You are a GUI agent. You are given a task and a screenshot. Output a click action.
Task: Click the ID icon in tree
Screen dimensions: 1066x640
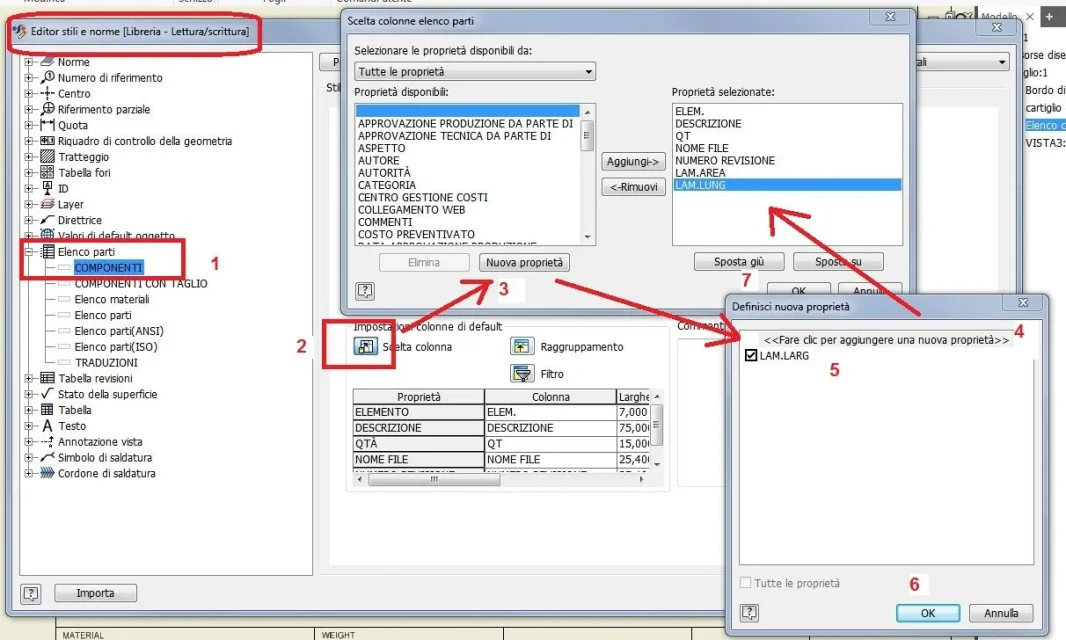click(x=48, y=188)
